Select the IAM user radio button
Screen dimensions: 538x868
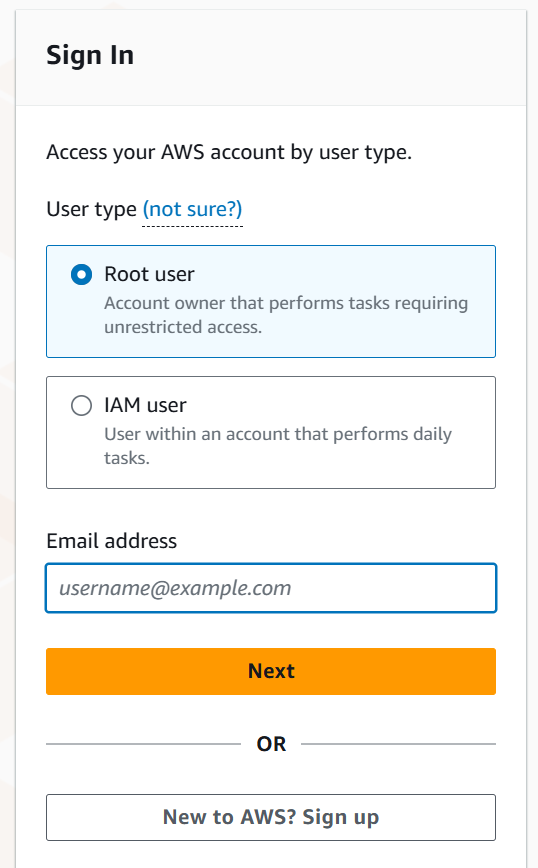click(81, 406)
